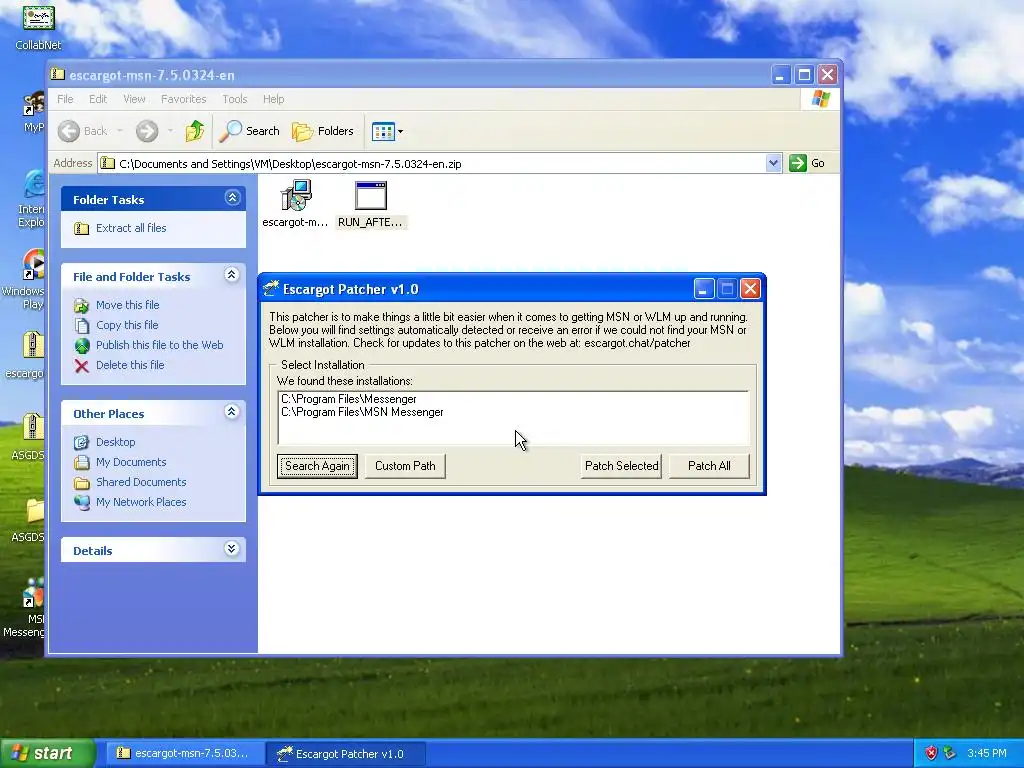The height and width of the screenshot is (768, 1024).
Task: Click Extract all files link
Action: pos(131,228)
